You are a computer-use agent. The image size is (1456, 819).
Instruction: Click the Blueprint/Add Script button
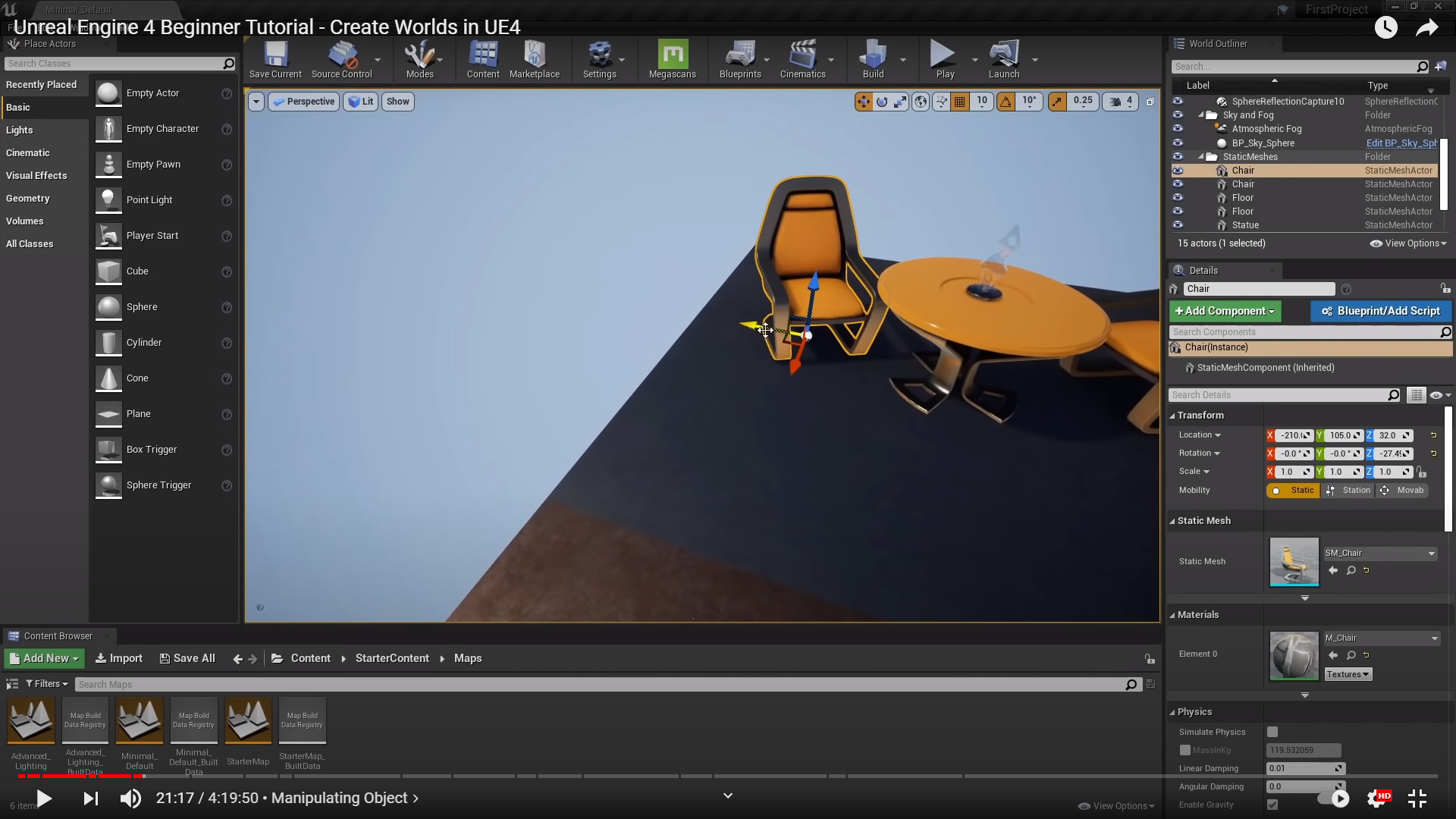[1380, 311]
